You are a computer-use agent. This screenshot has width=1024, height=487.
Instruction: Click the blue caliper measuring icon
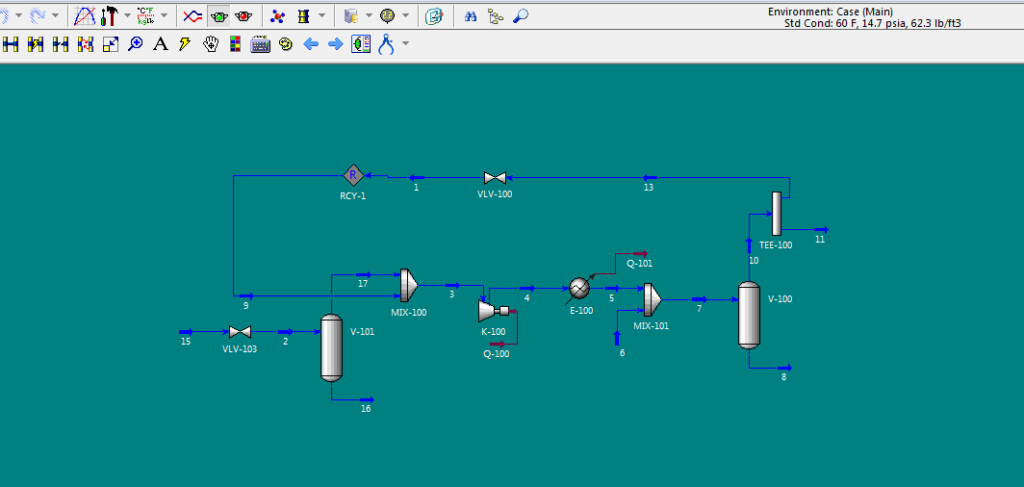click(x=386, y=44)
